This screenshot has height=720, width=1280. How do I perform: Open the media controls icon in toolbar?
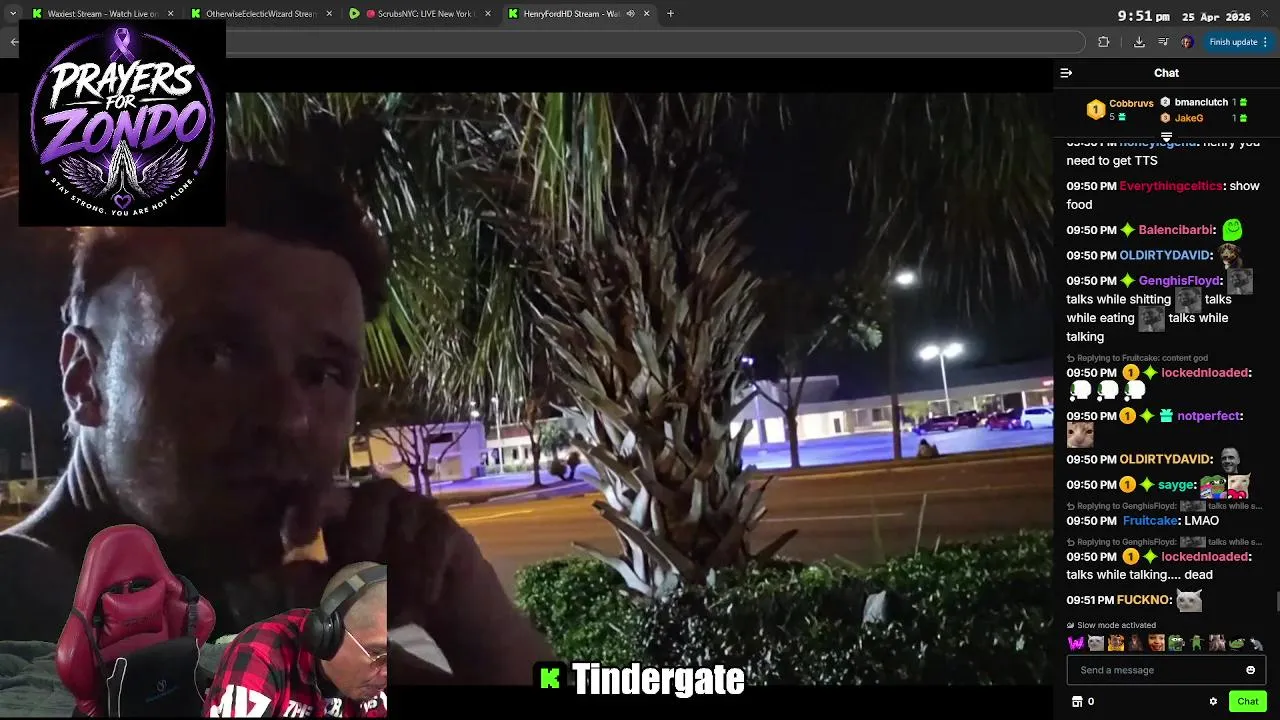(1163, 42)
